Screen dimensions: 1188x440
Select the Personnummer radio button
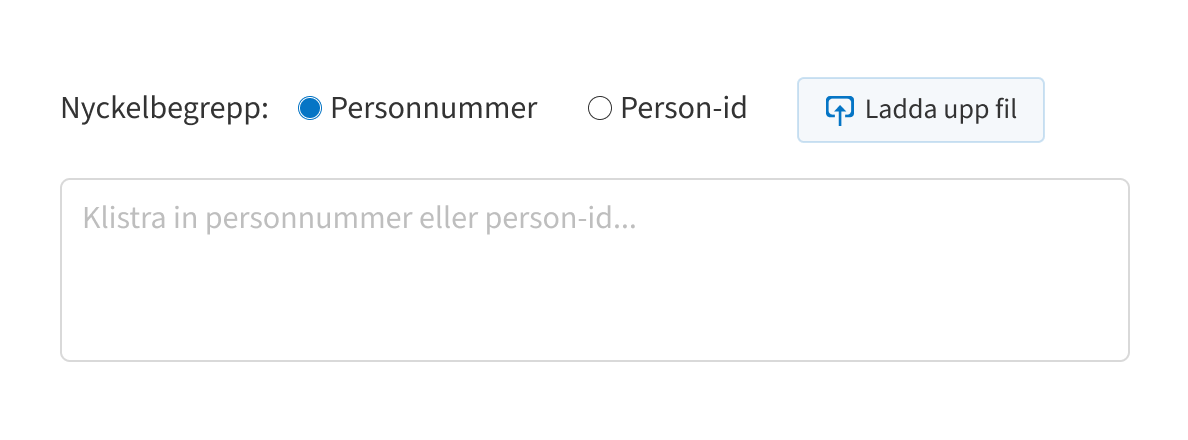[x=310, y=108]
